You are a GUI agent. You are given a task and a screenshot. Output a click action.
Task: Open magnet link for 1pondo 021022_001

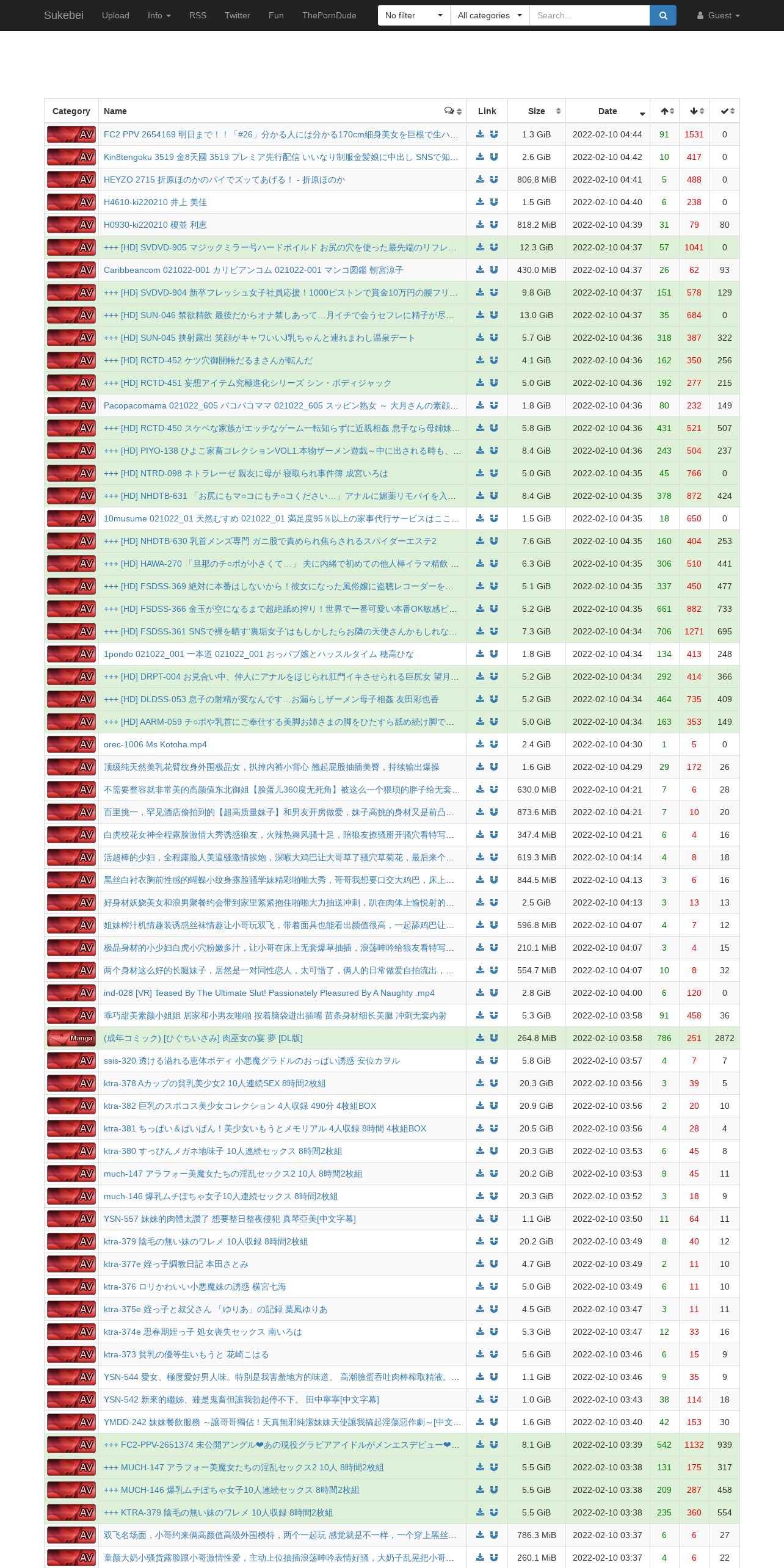pos(494,654)
